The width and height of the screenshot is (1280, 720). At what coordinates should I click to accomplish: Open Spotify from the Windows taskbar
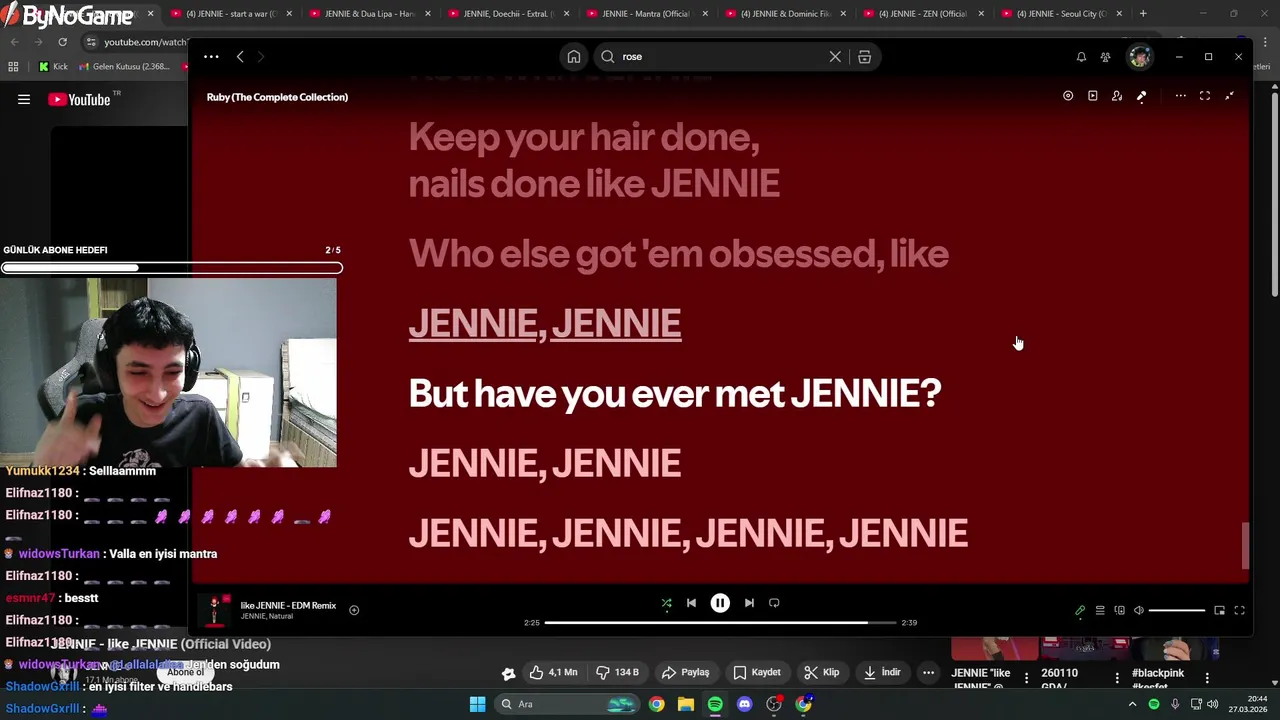point(715,704)
